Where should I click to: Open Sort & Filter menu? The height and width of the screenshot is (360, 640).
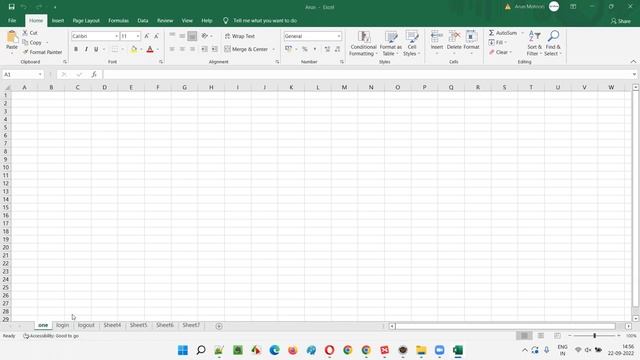[534, 43]
